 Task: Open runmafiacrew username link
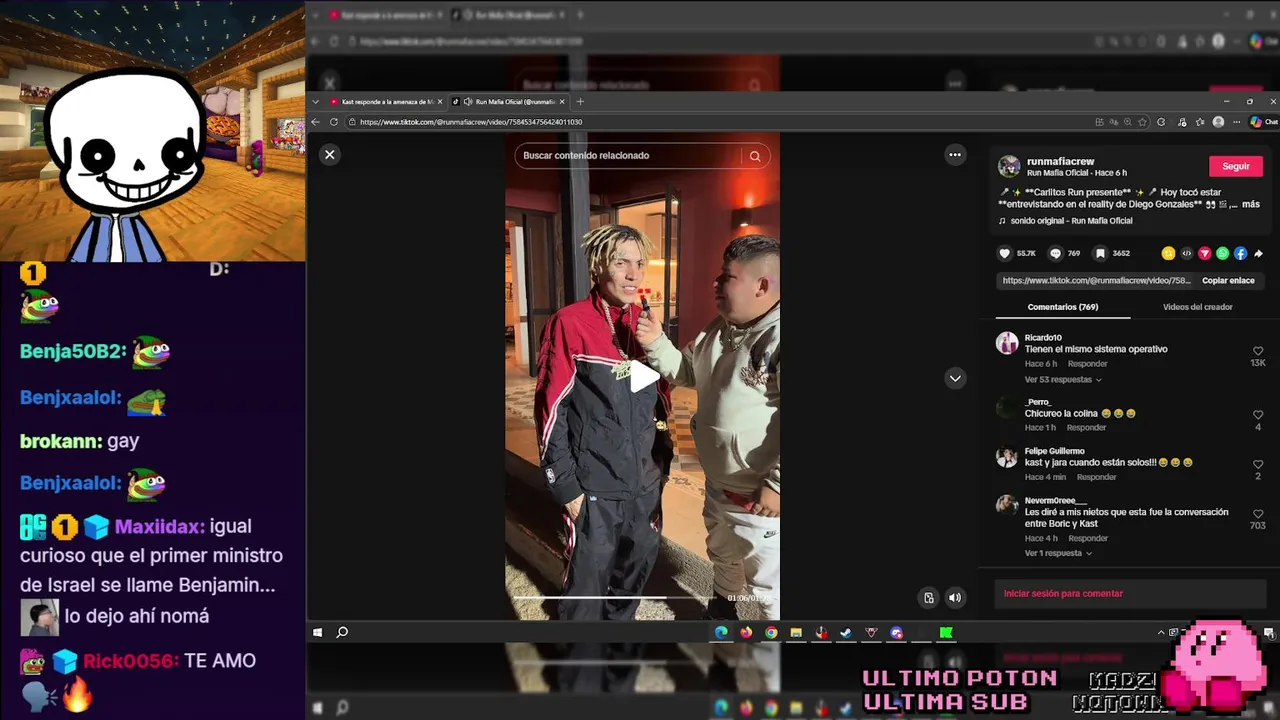pos(1060,161)
